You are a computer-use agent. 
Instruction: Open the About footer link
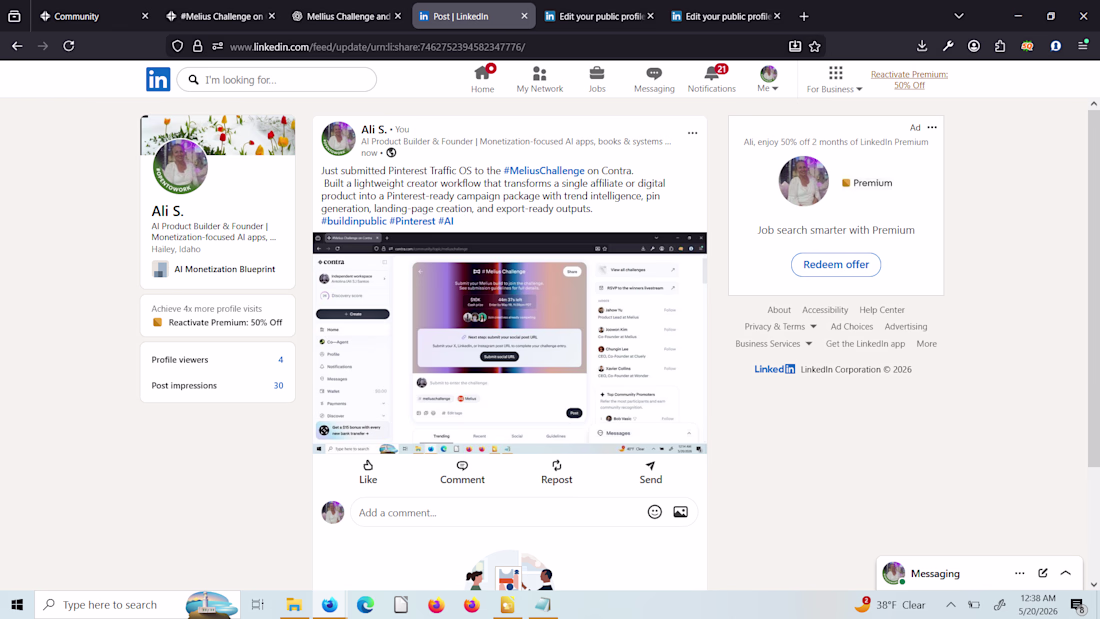pos(779,310)
